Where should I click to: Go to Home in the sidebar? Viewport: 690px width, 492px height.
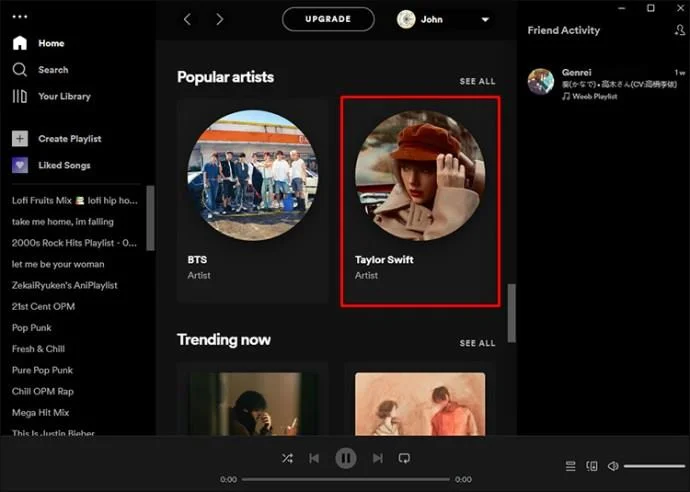coord(39,43)
